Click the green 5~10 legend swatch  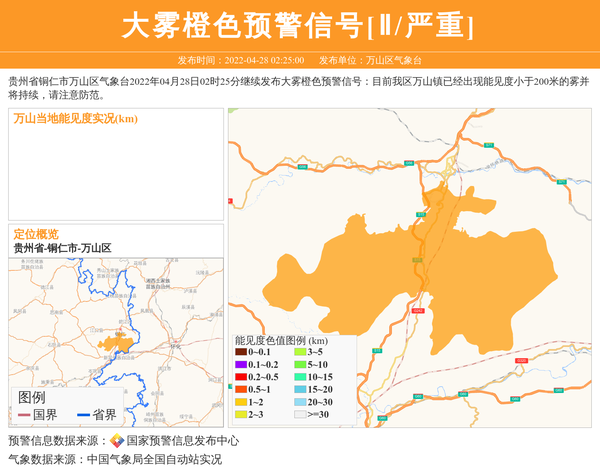(300, 365)
